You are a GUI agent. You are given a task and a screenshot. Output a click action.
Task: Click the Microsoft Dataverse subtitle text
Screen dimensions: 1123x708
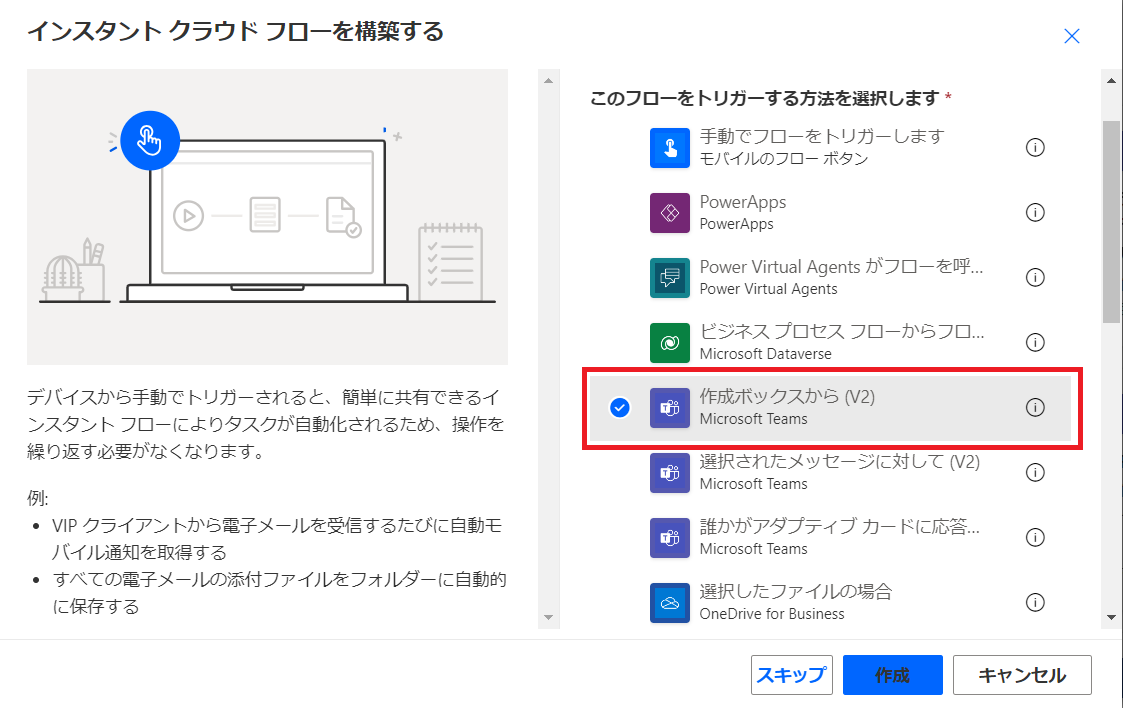point(766,354)
